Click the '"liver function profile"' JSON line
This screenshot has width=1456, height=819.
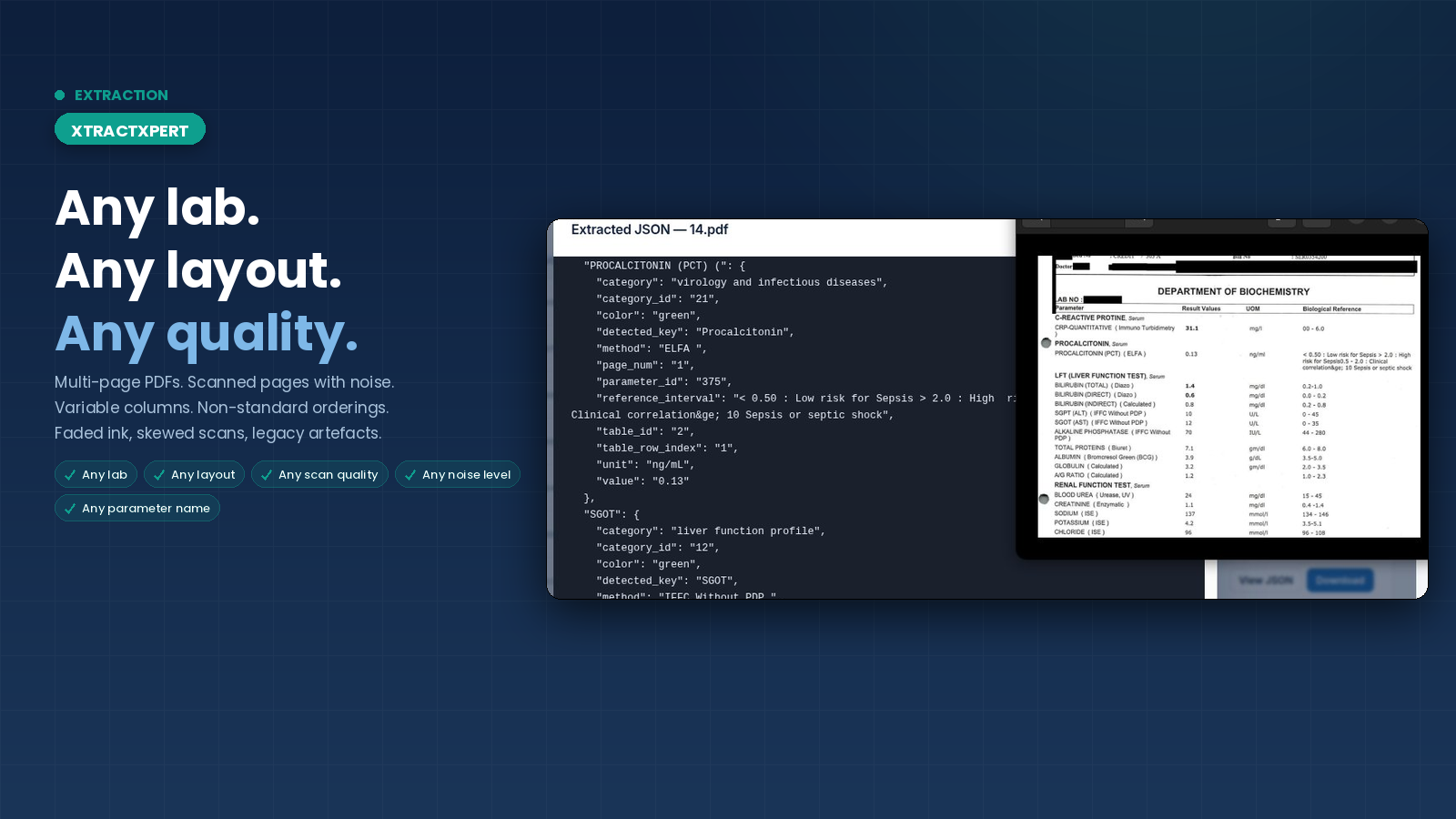711,531
